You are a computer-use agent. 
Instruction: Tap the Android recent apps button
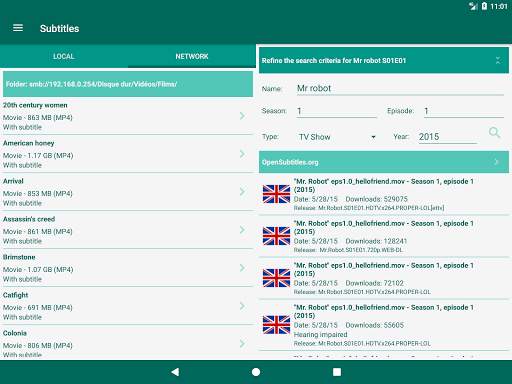[337, 372]
